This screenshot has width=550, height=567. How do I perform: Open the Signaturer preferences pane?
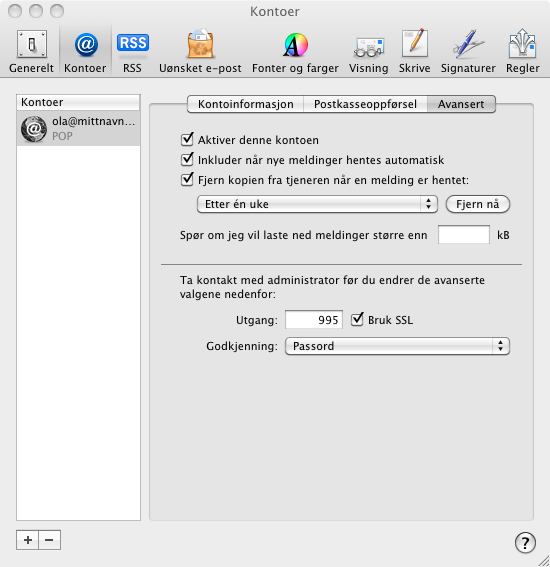point(468,52)
